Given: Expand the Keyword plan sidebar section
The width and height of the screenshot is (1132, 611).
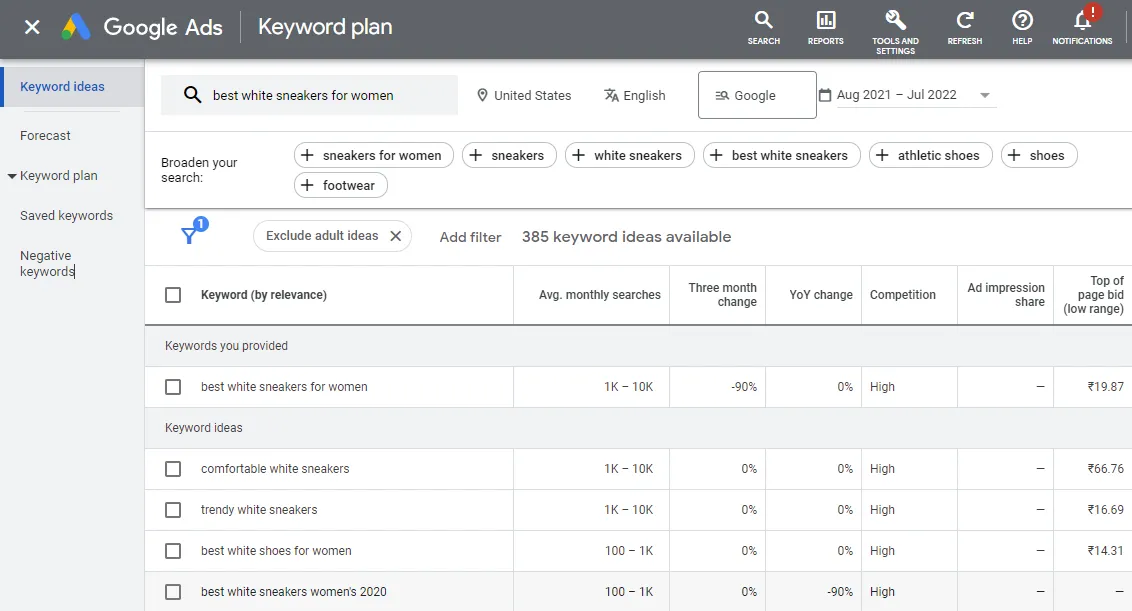Looking at the screenshot, I should click(x=12, y=176).
